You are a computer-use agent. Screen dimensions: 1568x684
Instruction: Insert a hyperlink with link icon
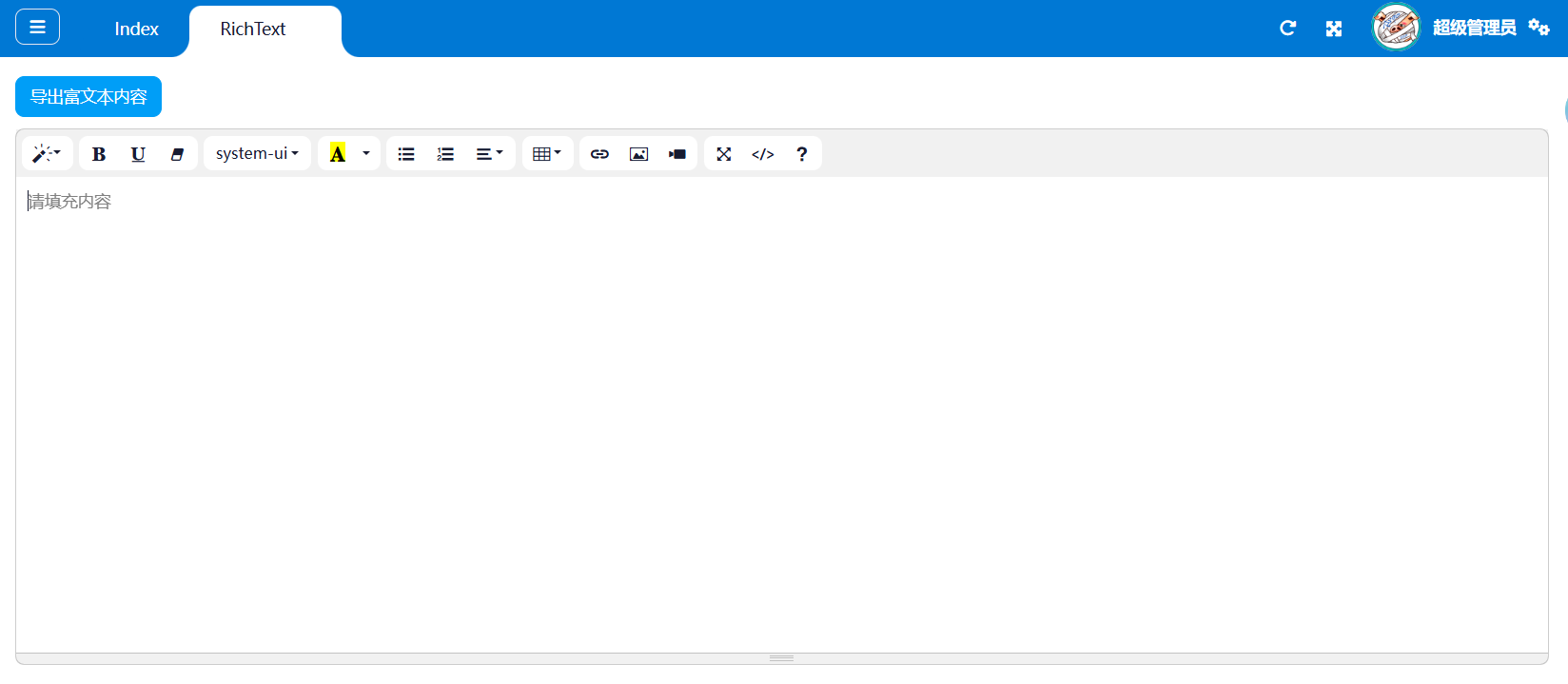pos(599,153)
